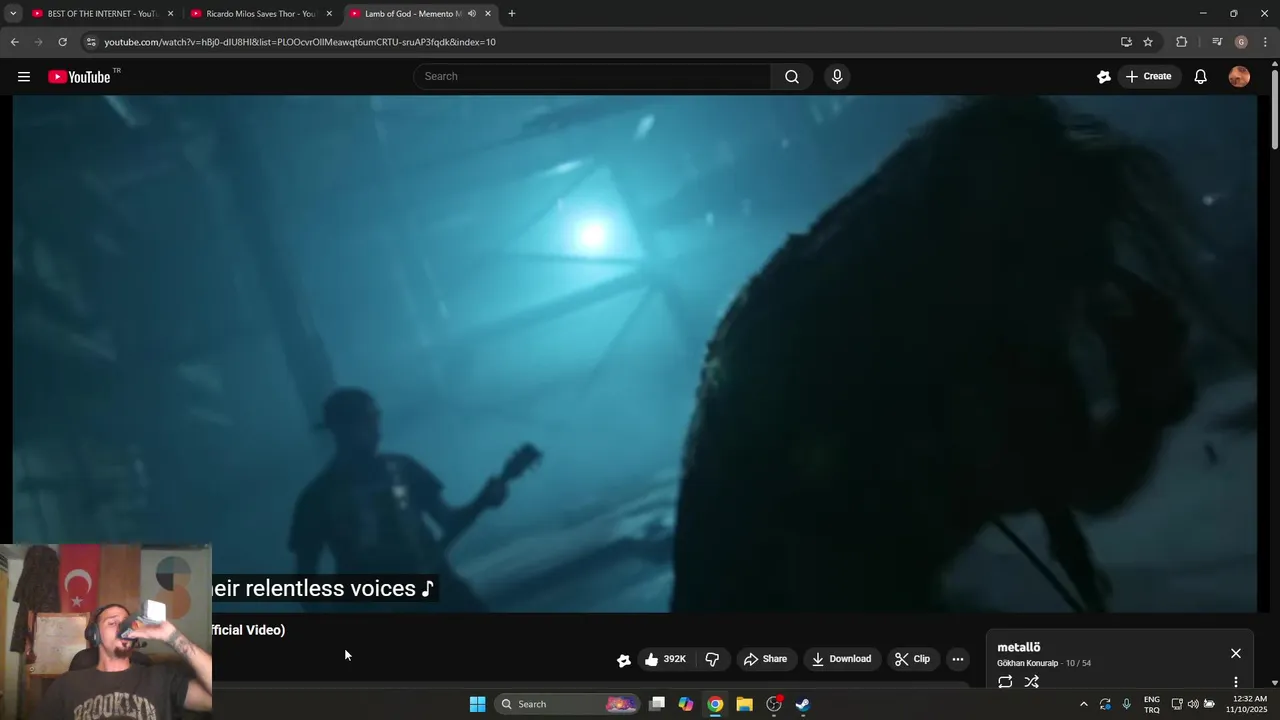1280x720 pixels.
Task: Close the Lamb of God tab
Action: [488, 14]
